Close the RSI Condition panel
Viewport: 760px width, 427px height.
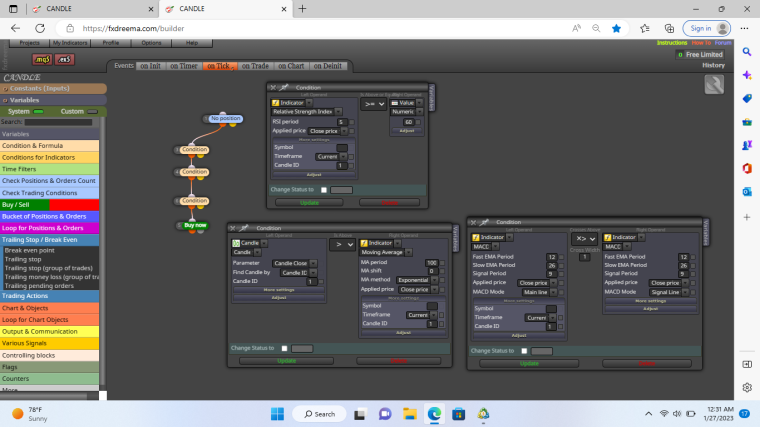[x=273, y=88]
